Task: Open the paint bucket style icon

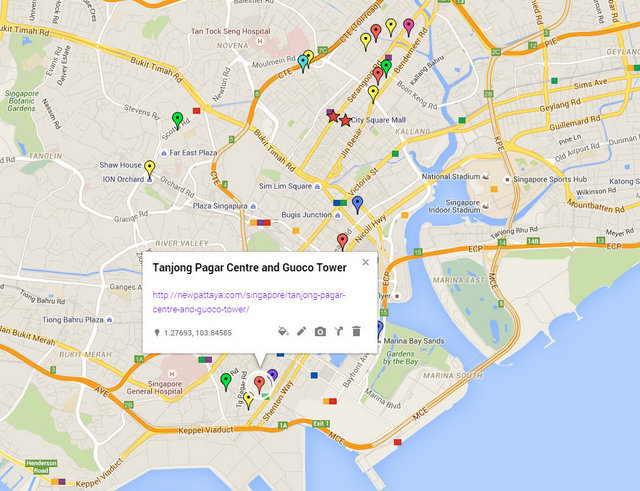Action: pyautogui.click(x=283, y=331)
